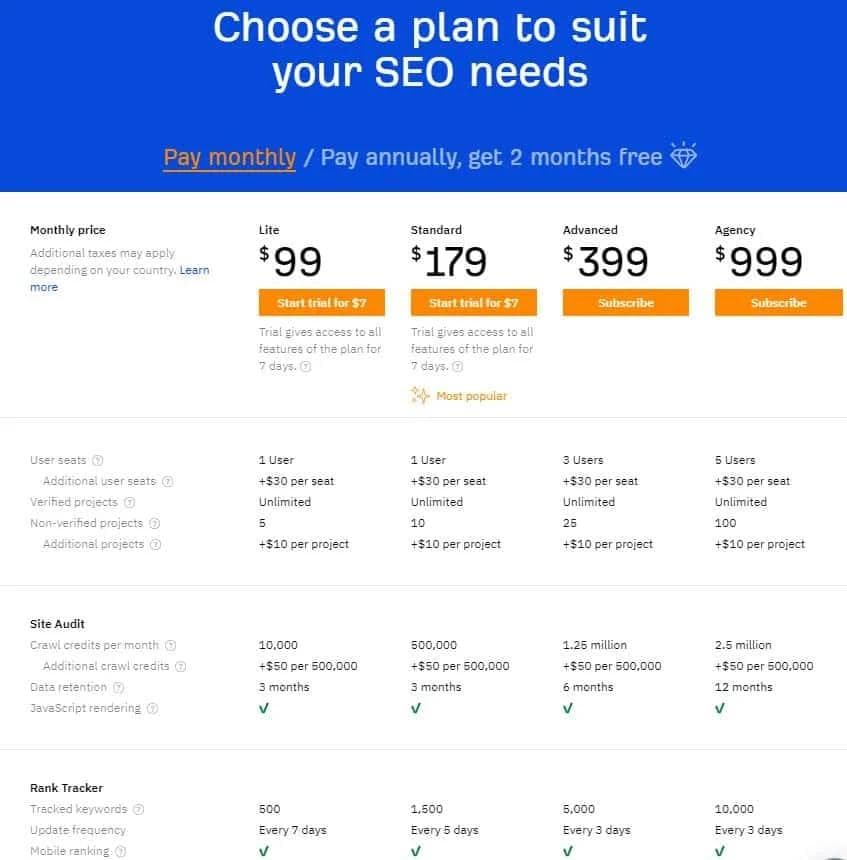The image size is (847, 860).
Task: Click help icon next to JavaScript rendering
Action: point(152,708)
